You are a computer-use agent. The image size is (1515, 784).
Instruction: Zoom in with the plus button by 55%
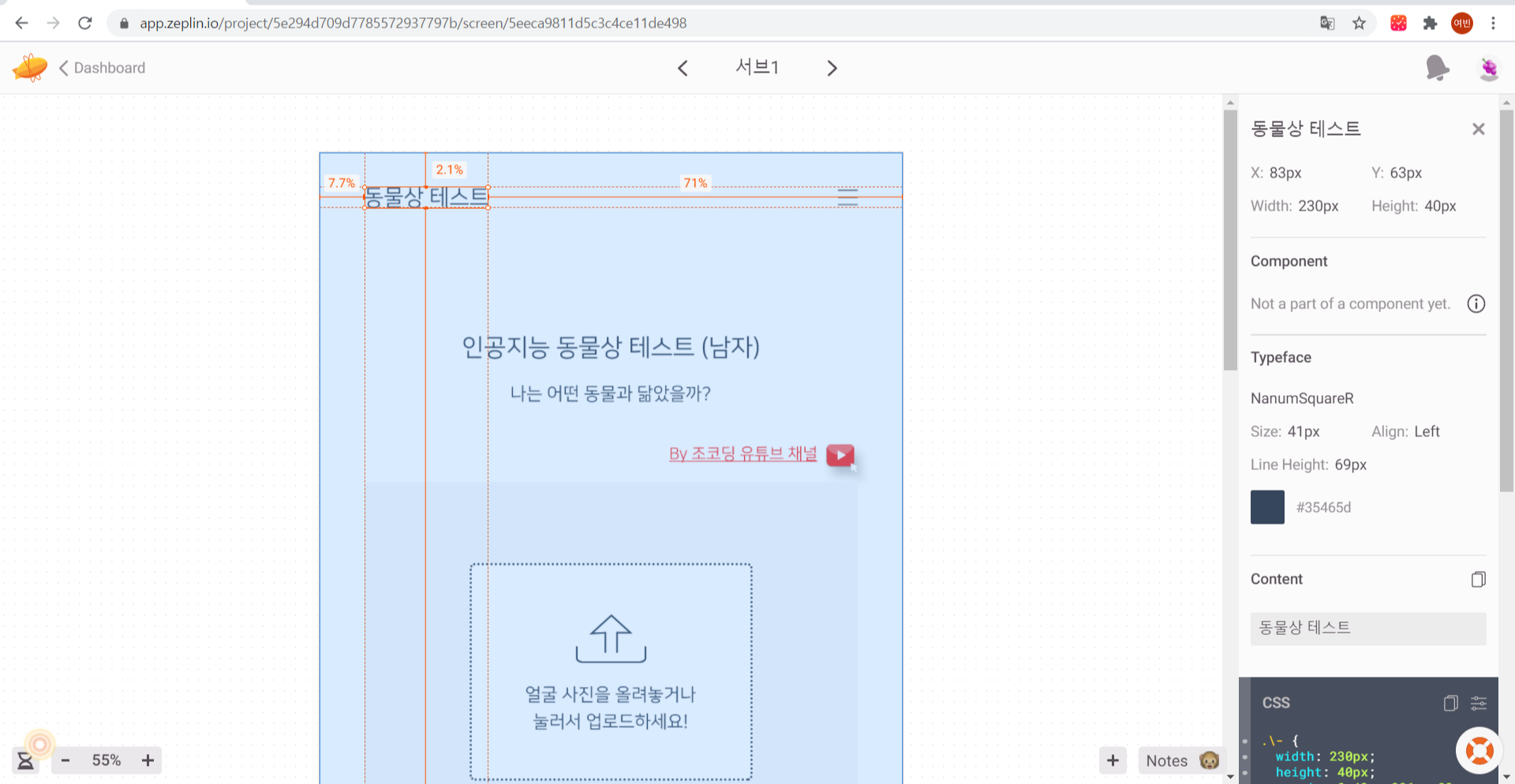point(148,760)
